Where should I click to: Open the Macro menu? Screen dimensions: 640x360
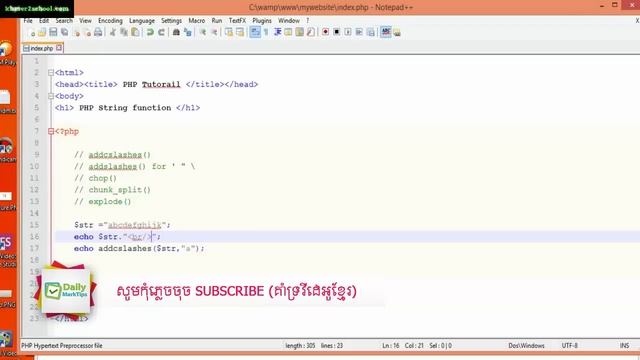point(197,20)
